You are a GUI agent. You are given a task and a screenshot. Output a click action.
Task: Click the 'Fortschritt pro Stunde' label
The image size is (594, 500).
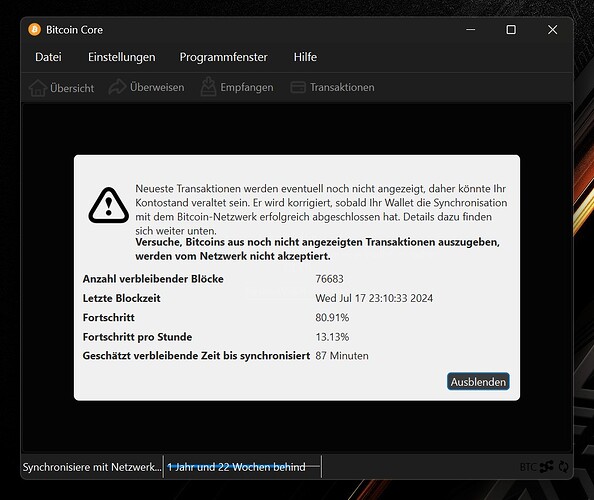coord(137,337)
